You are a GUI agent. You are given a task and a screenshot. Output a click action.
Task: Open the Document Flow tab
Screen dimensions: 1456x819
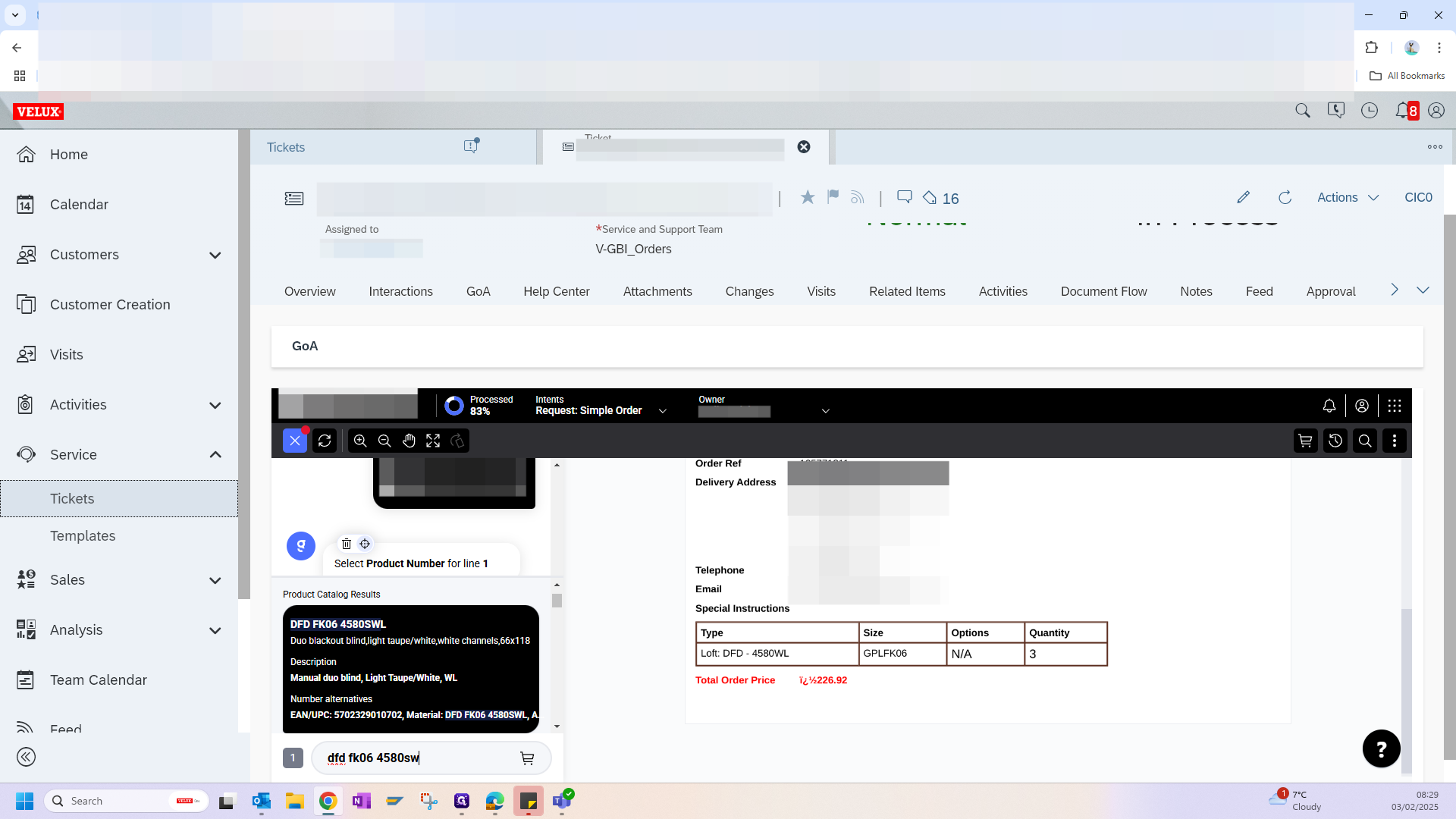point(1103,291)
